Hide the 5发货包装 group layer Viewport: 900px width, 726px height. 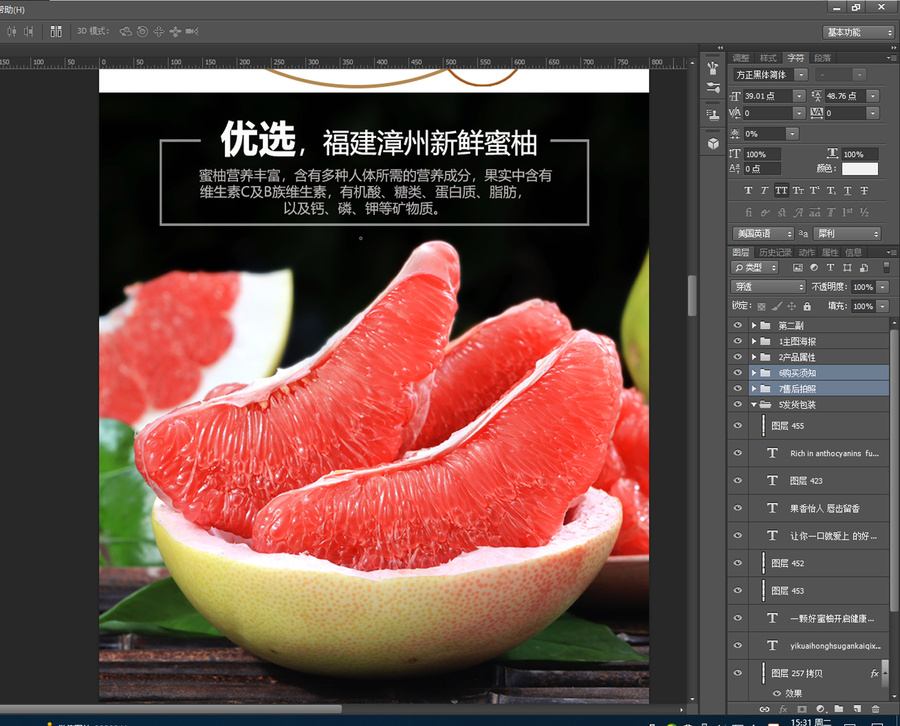coord(738,405)
